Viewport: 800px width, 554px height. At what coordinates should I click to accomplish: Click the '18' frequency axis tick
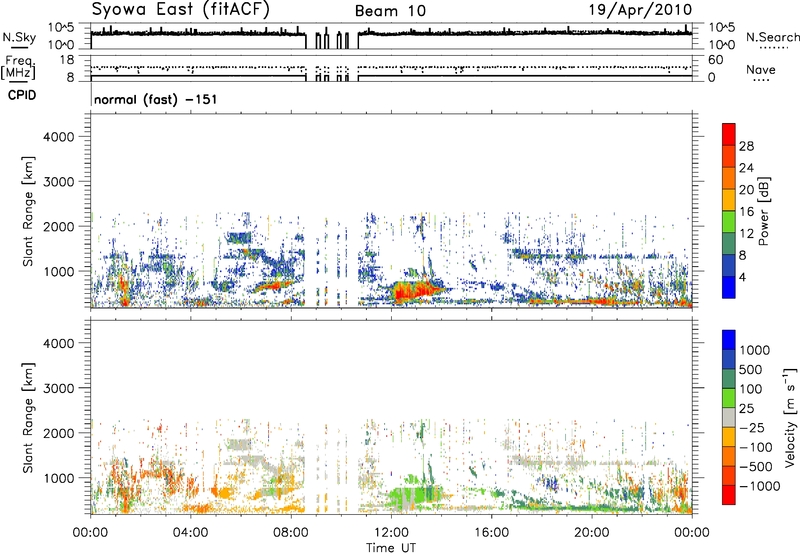(x=66, y=60)
